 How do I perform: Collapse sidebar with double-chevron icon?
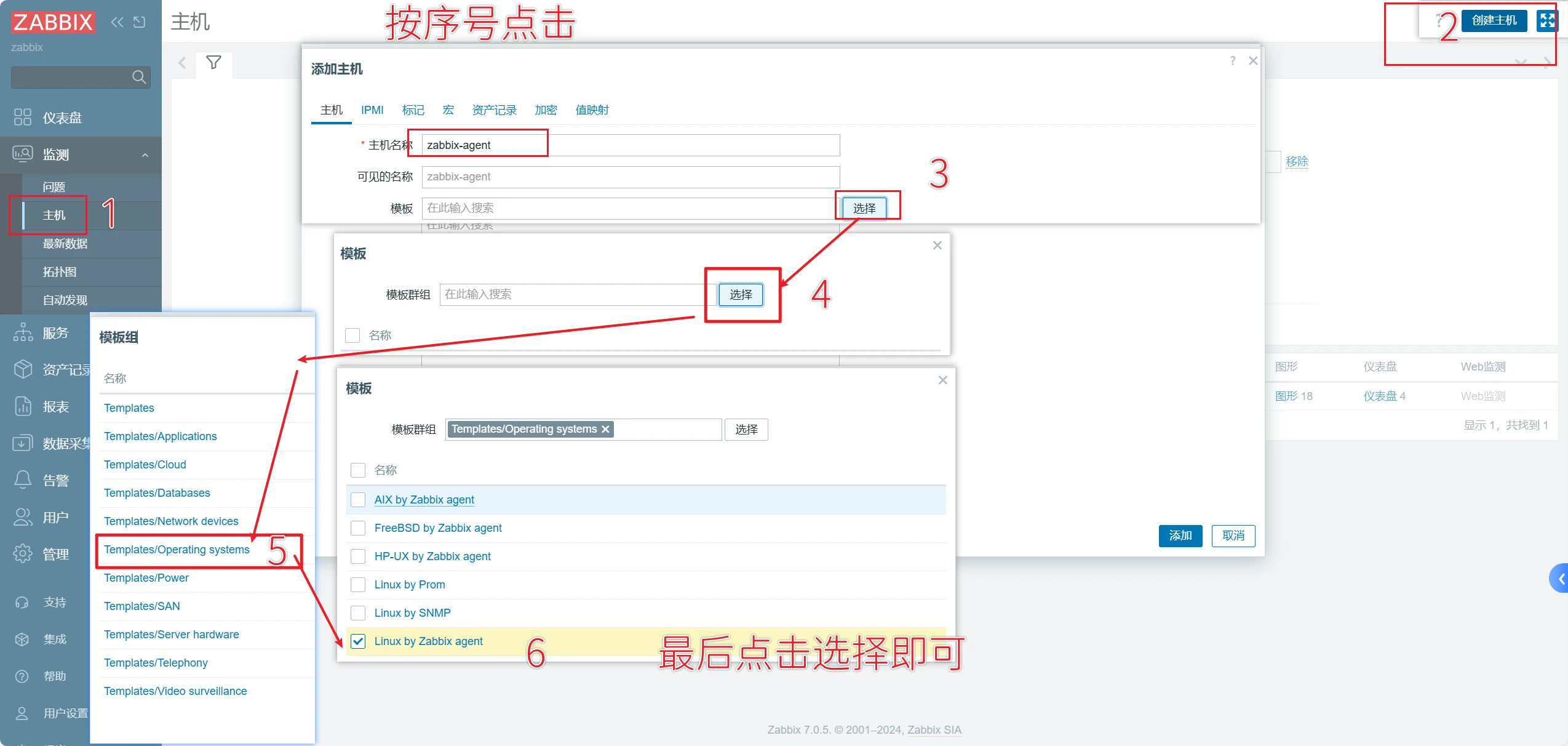(117, 22)
